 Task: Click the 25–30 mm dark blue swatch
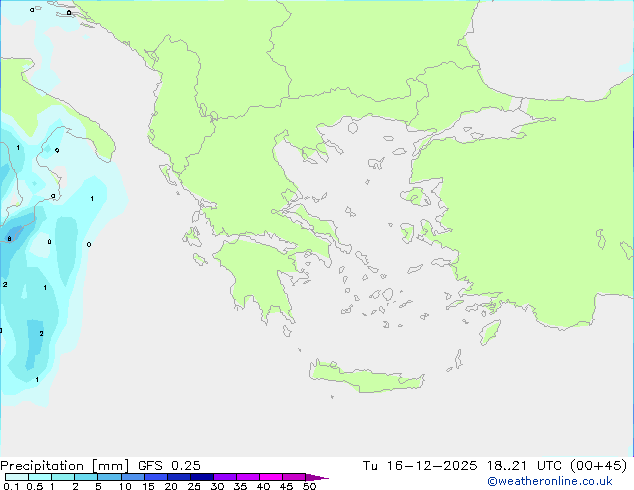click(x=201, y=477)
